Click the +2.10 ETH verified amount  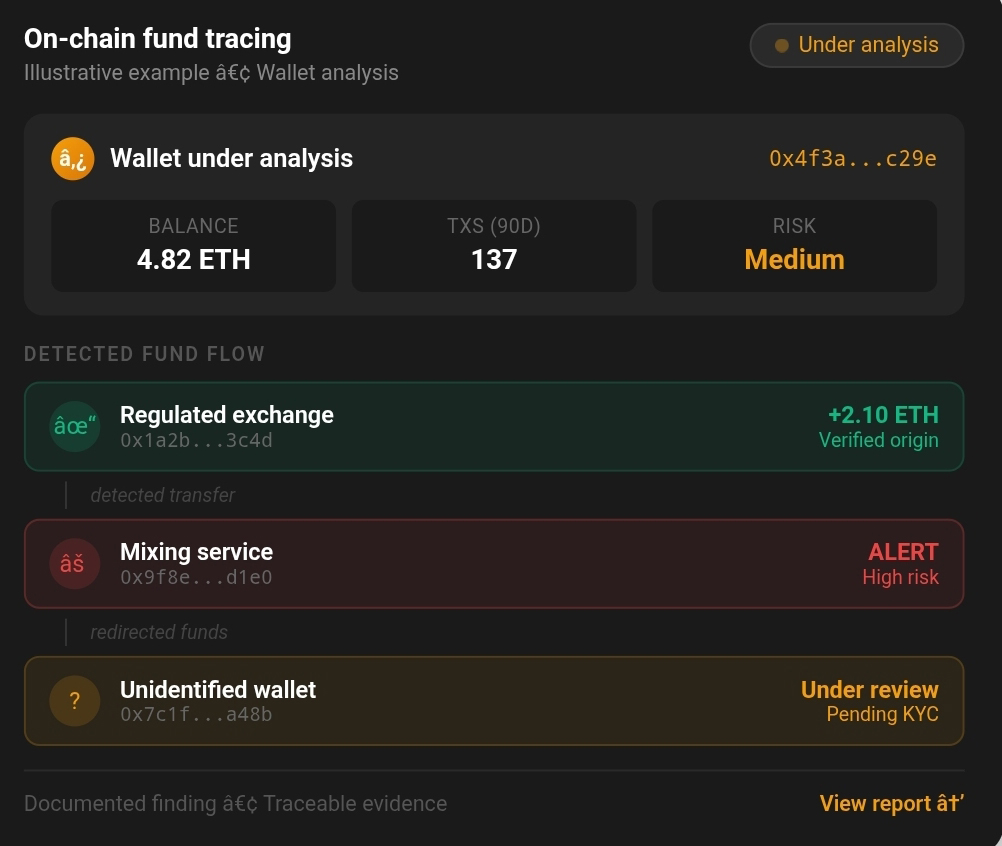click(883, 415)
